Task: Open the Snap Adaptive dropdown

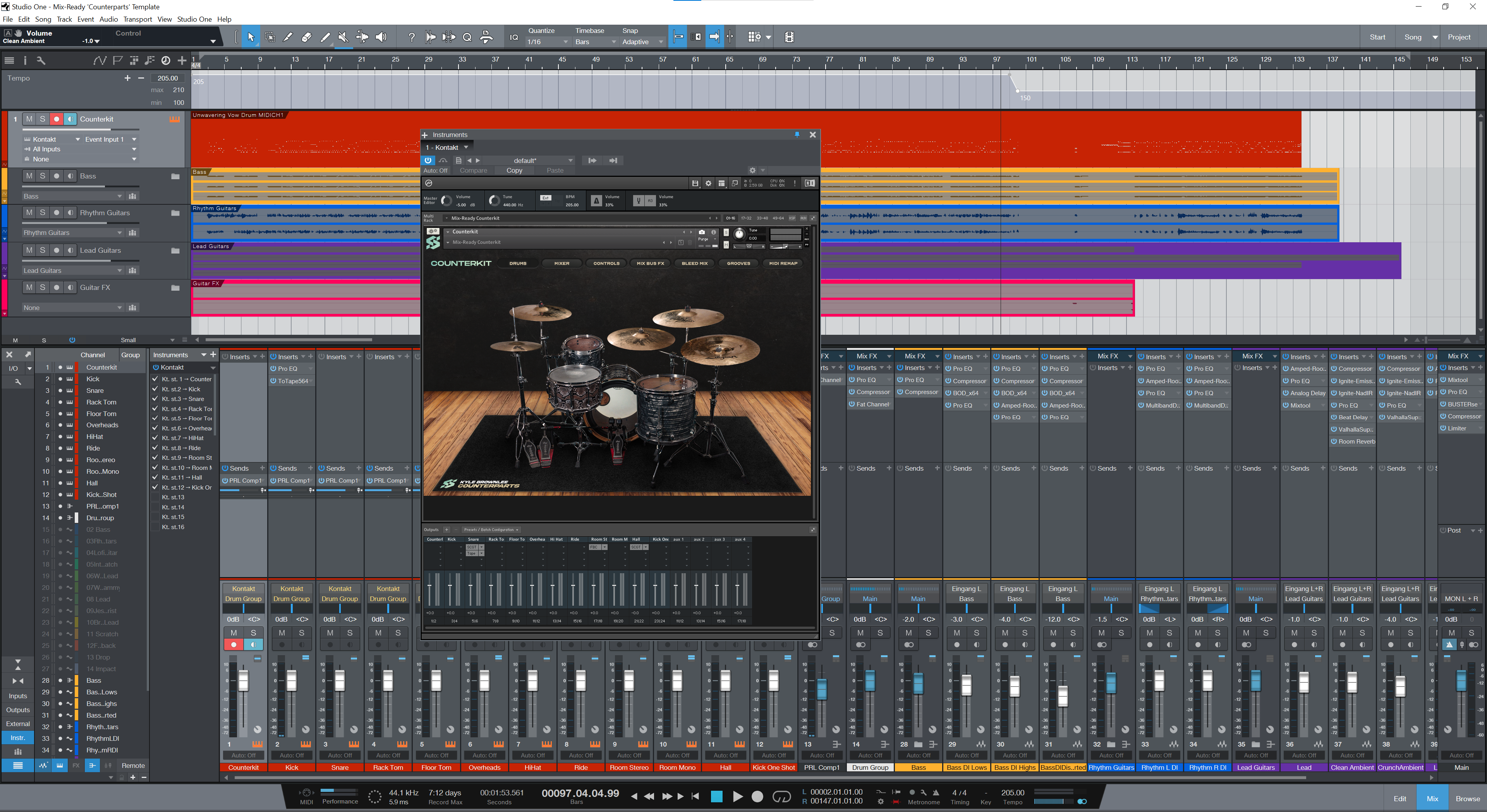Action: point(642,42)
